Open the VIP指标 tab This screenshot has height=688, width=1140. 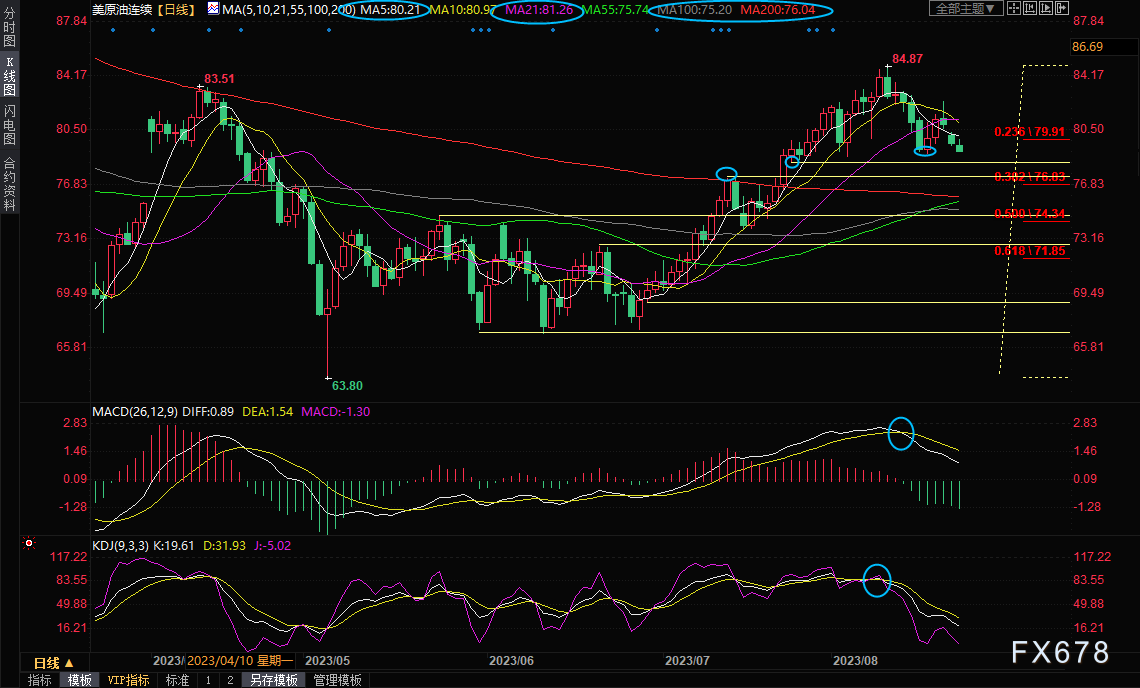pos(128,680)
